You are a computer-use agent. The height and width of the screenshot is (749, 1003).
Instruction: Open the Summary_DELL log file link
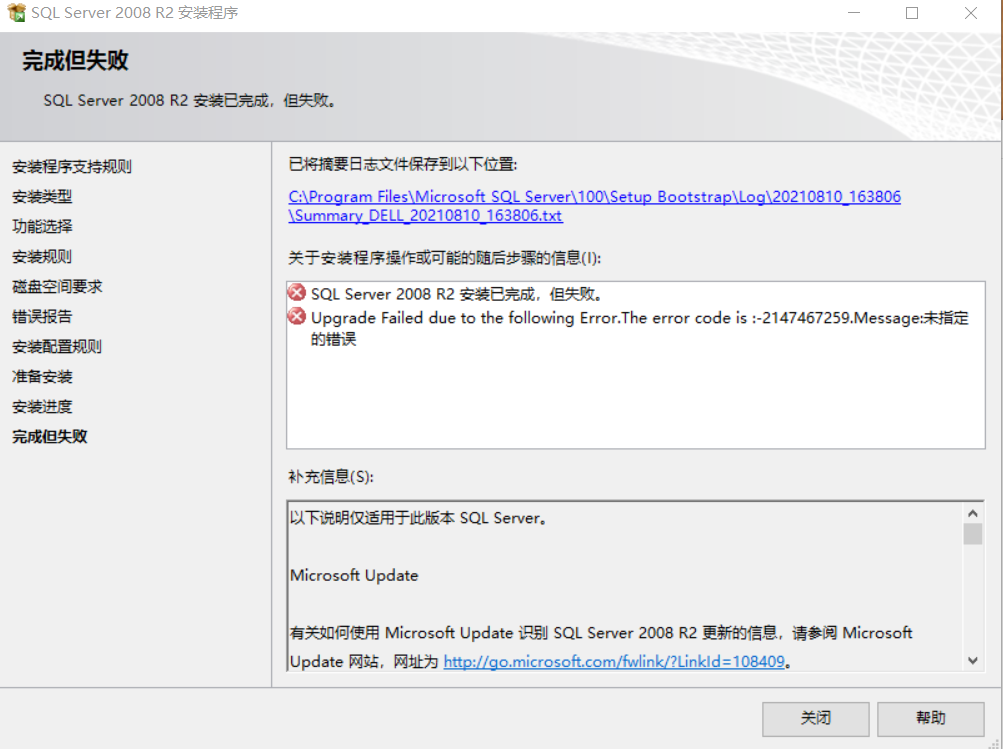click(x=594, y=206)
